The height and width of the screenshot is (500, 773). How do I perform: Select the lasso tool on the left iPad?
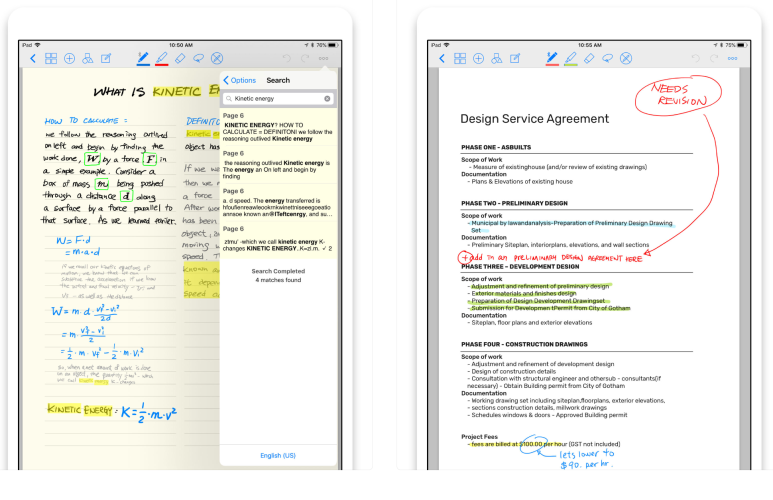pyautogui.click(x=198, y=59)
